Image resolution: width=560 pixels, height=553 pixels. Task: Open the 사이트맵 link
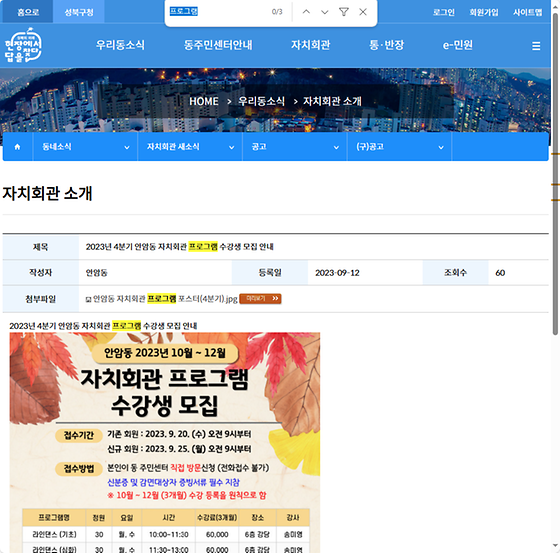[x=528, y=12]
